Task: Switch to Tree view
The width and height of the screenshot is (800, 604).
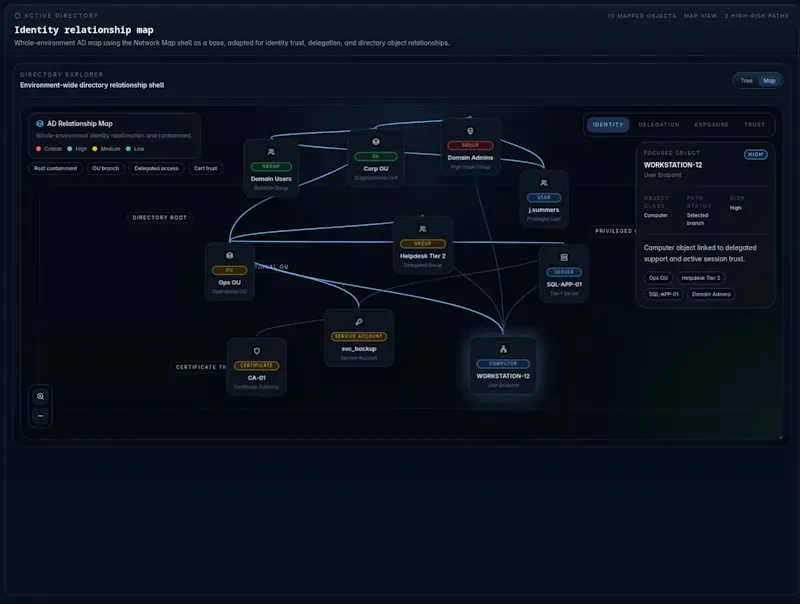Action: (746, 81)
